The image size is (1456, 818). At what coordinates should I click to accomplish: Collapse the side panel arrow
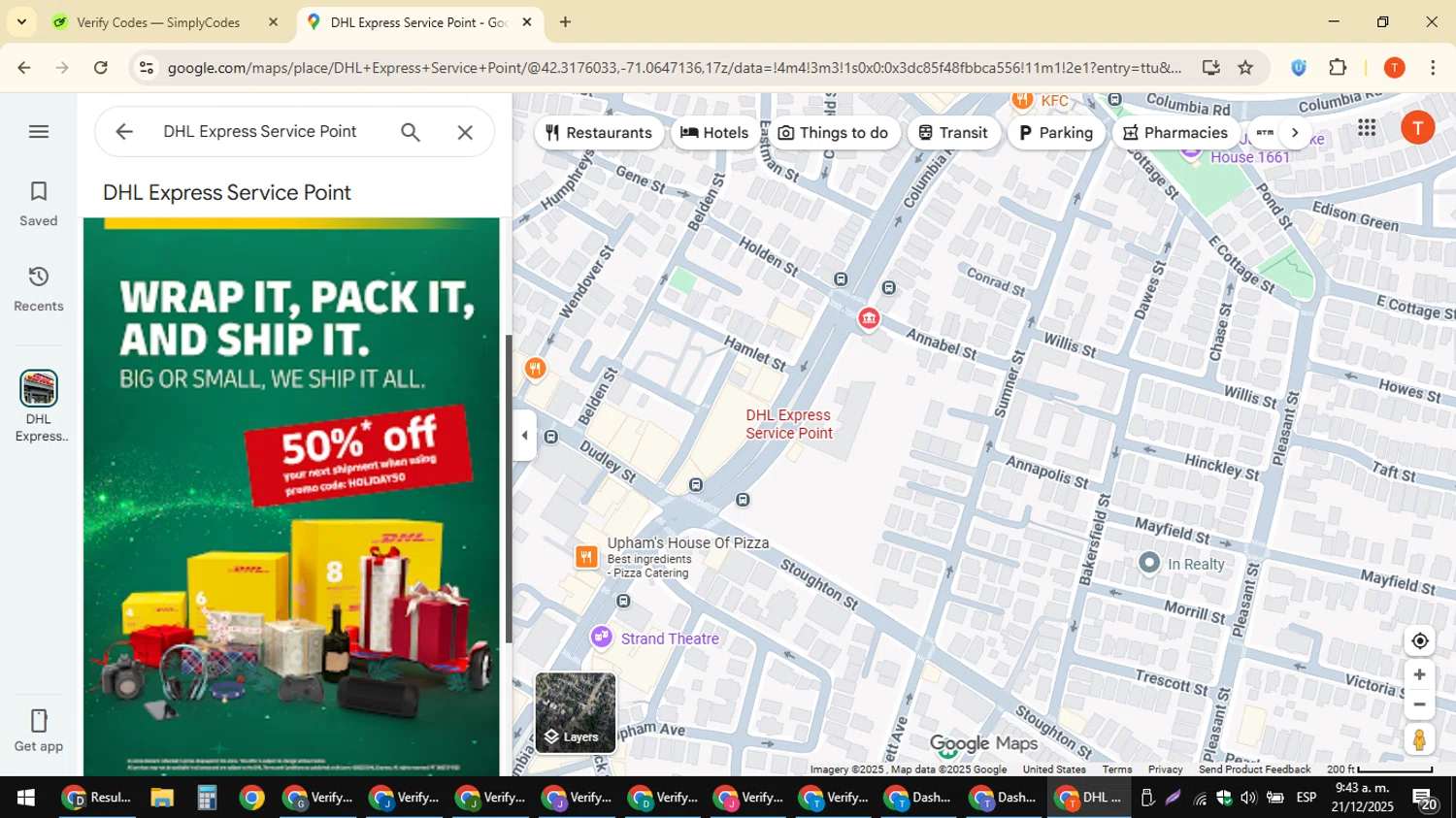[524, 436]
